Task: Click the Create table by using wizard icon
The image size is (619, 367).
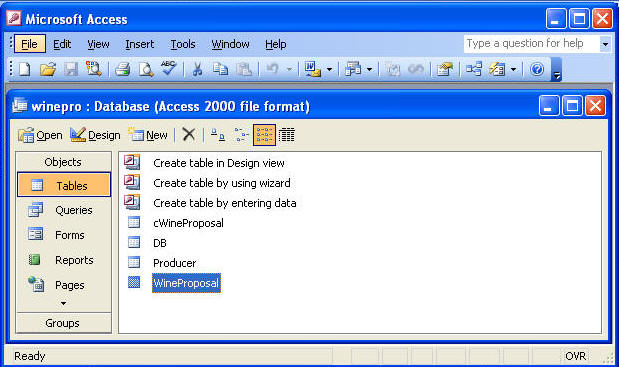Action: coord(132,182)
